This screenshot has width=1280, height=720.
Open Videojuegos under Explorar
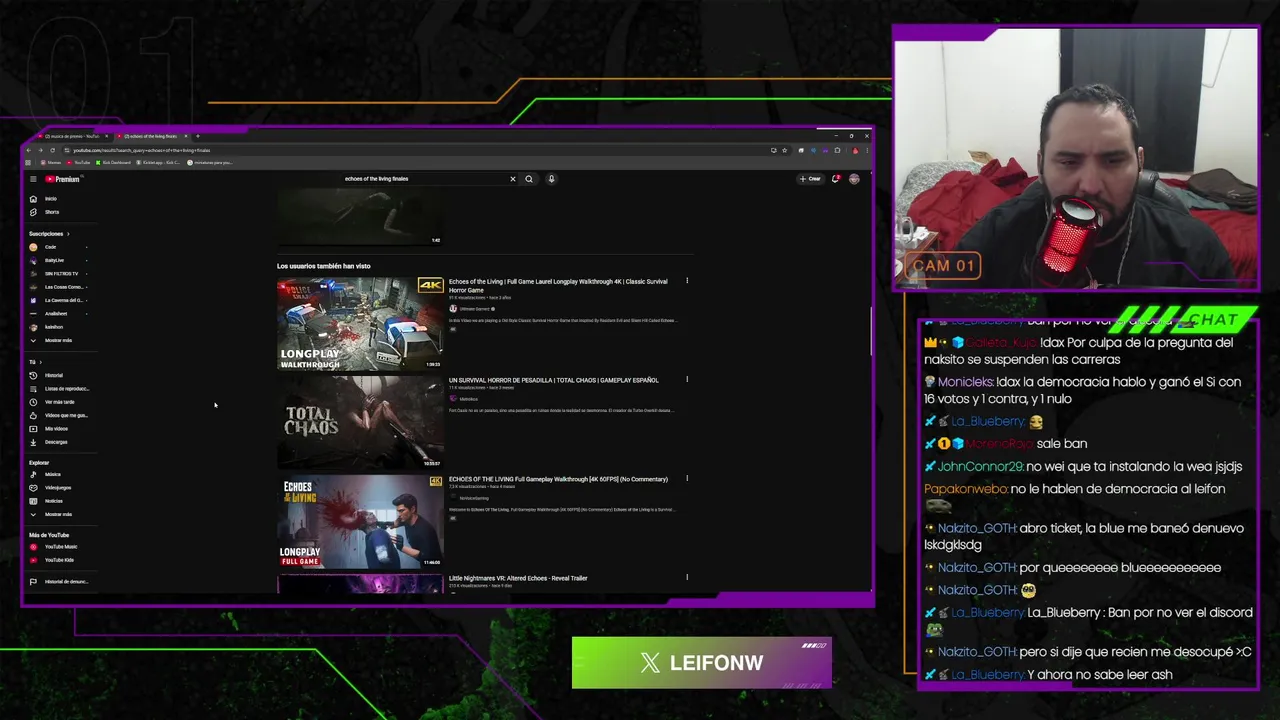tap(58, 488)
